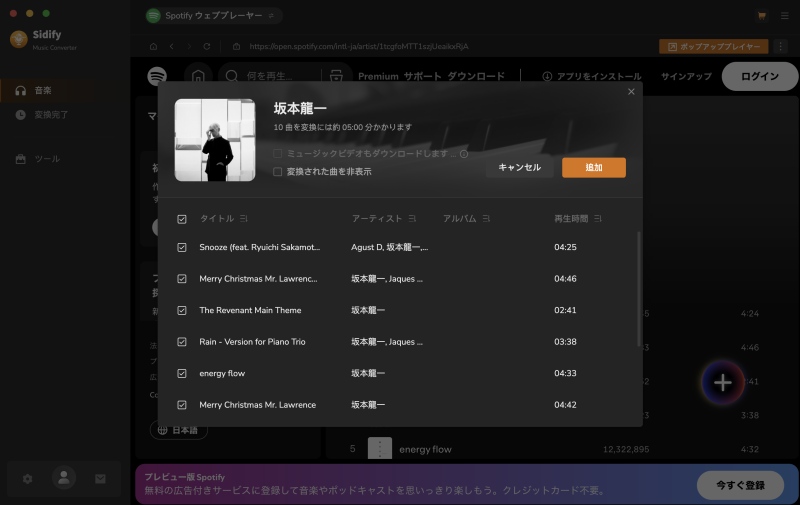Uncheck Merry Christmas Mr. Lawrence 04:42 checkbox

(182, 405)
